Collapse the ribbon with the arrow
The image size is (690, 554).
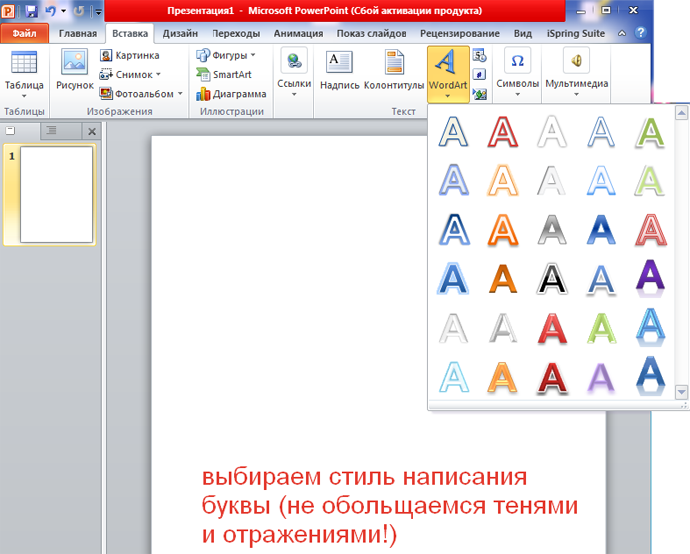[x=622, y=33]
